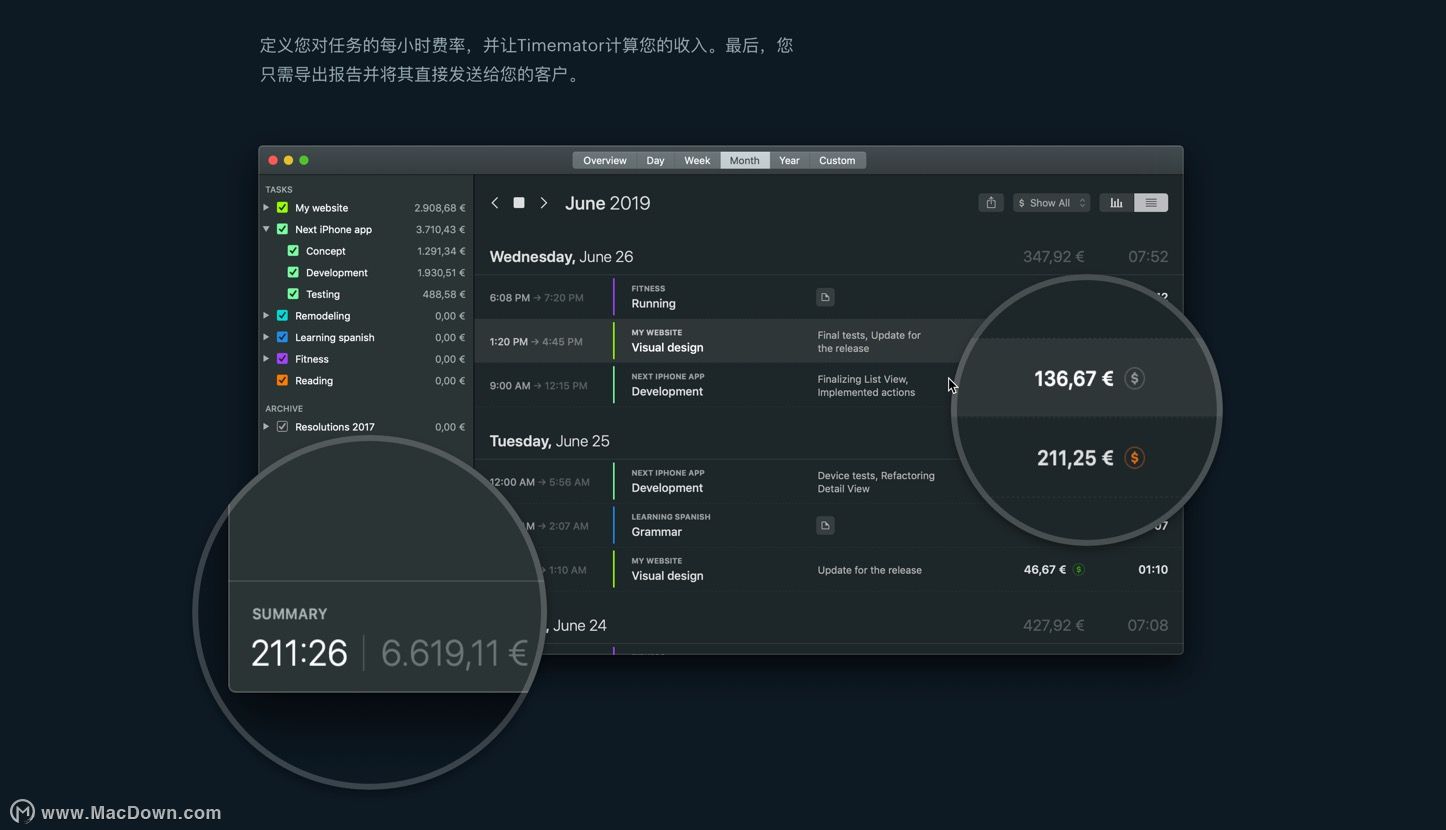Image resolution: width=1446 pixels, height=830 pixels.
Task: Switch to the Week tab
Action: (x=697, y=160)
